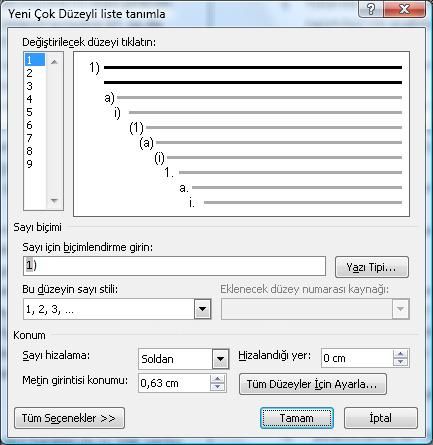Click the level list scroll up arrow
This screenshot has height=445, width=433.
click(54, 62)
